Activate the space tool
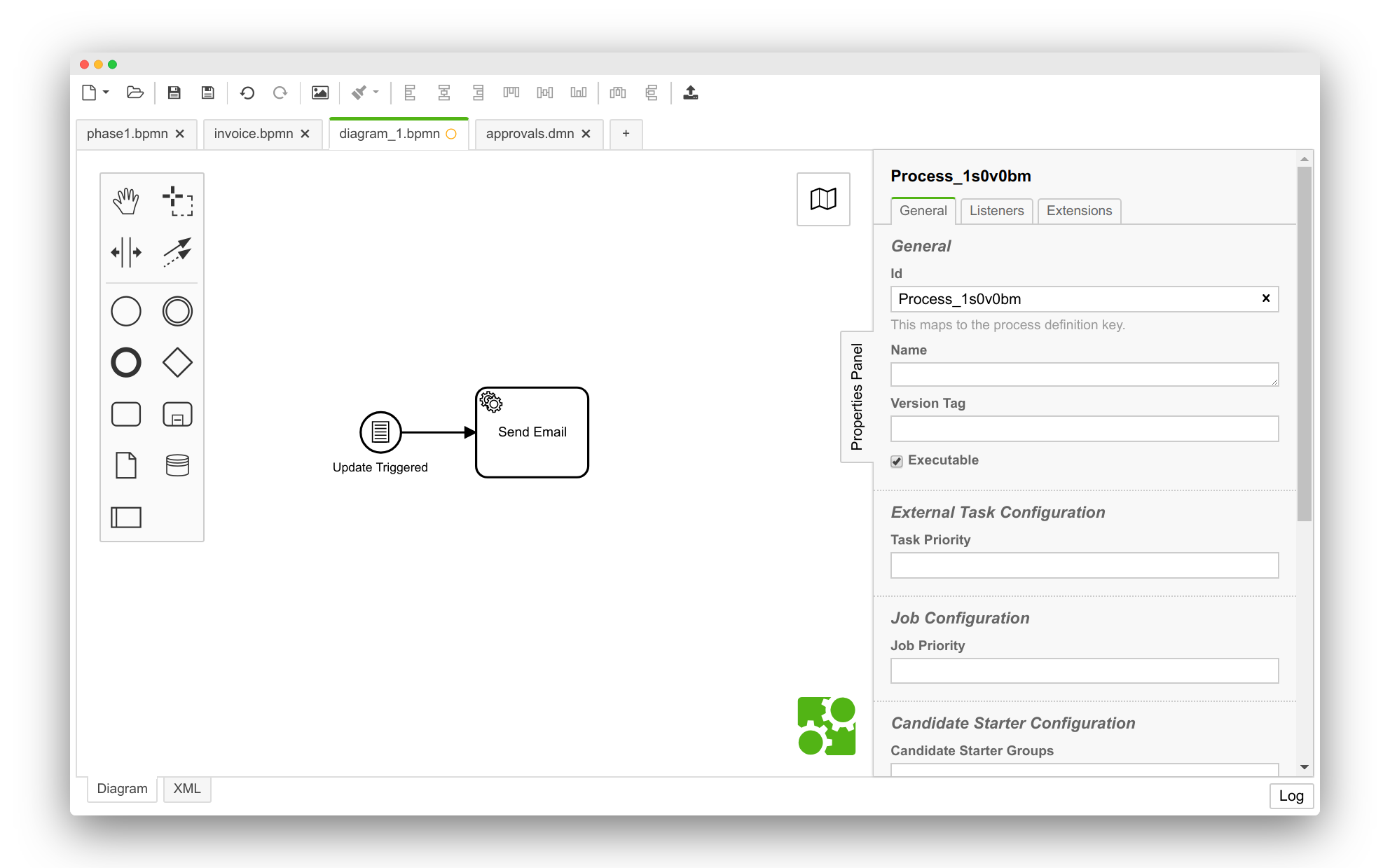This screenshot has width=1390, height=868. click(126, 252)
